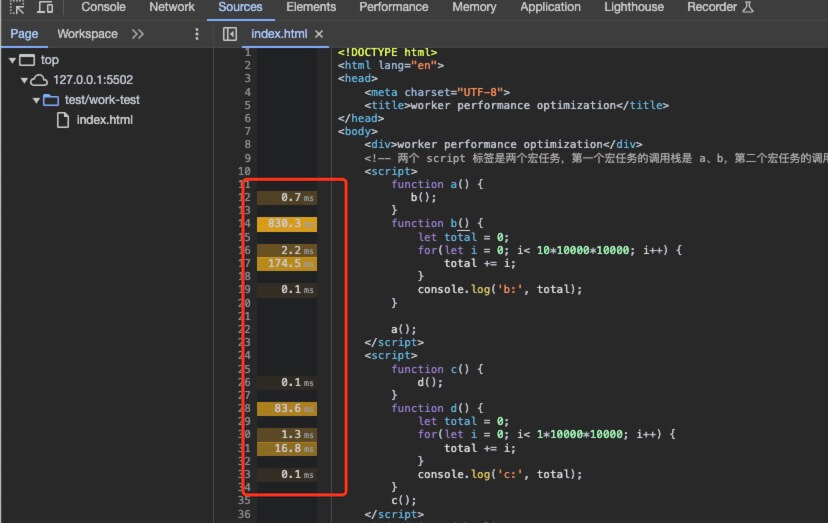Click the test/work-test folder icon
This screenshot has height=523, width=828.
51,100
